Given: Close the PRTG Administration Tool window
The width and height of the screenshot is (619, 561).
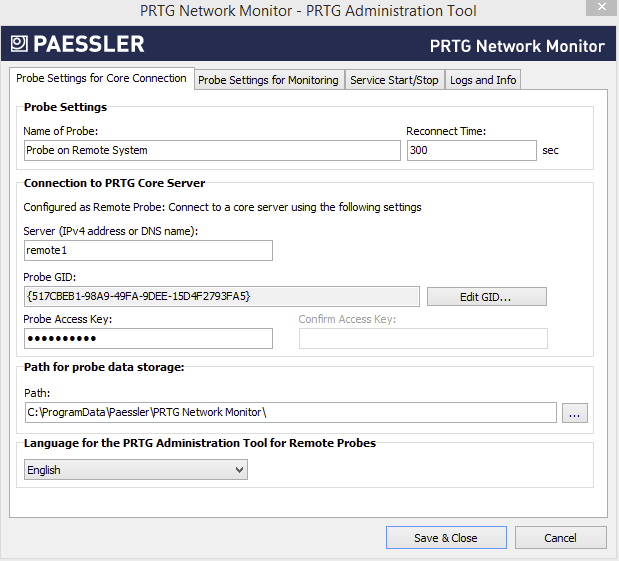Looking at the screenshot, I should (601, 7).
